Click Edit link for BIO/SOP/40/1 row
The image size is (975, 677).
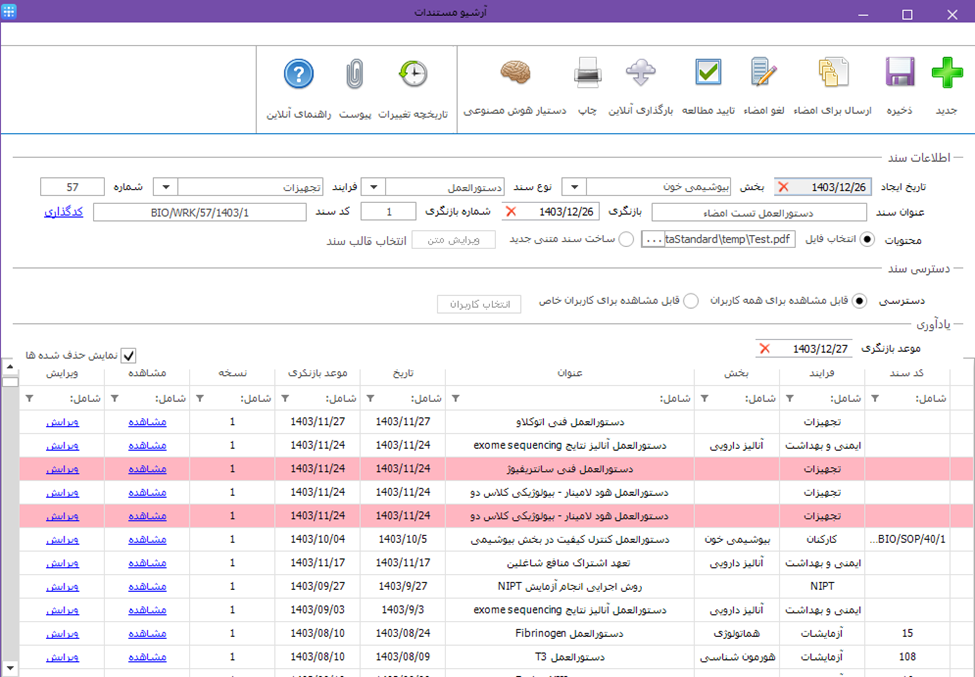(x=62, y=540)
